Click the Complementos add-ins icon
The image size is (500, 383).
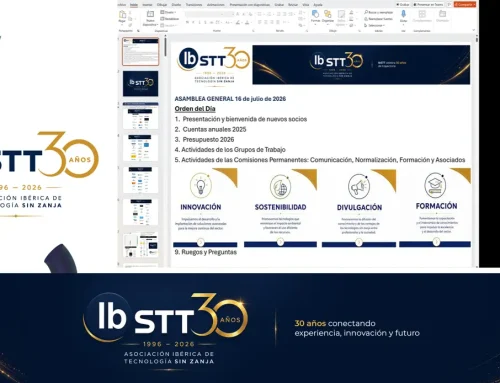coord(422,14)
